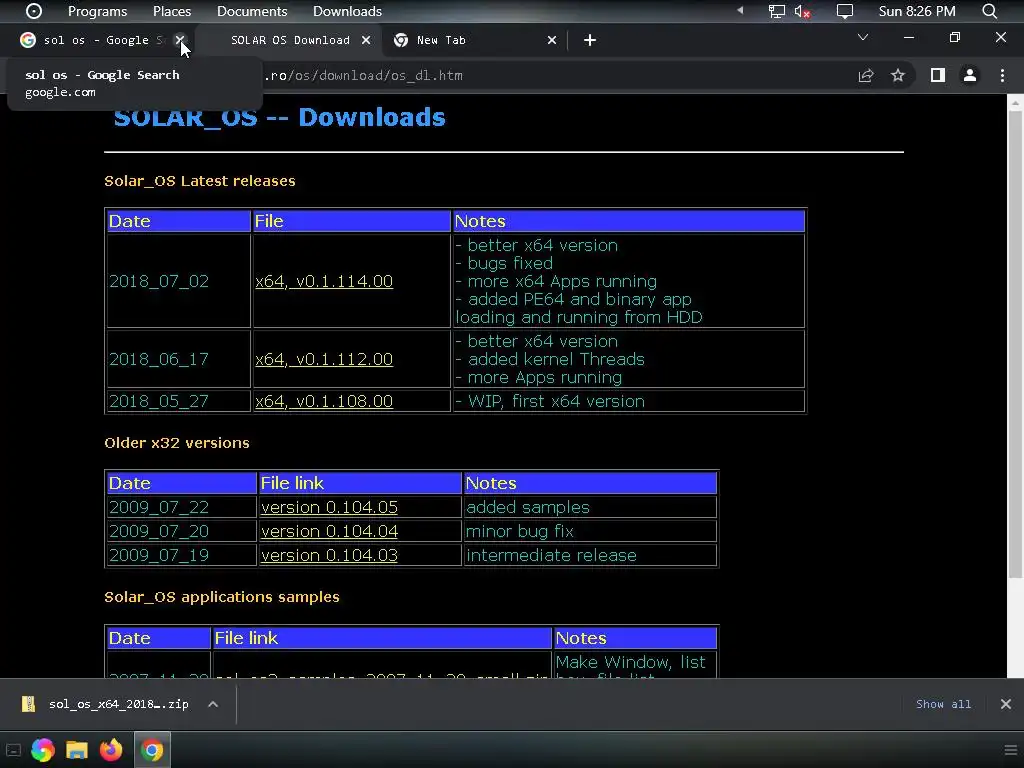Open version 0.104.04 link
The height and width of the screenshot is (768, 1024).
[x=329, y=532]
